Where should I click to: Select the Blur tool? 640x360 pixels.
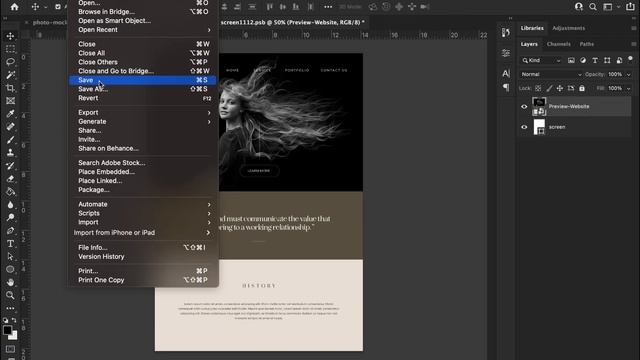tap(10, 204)
